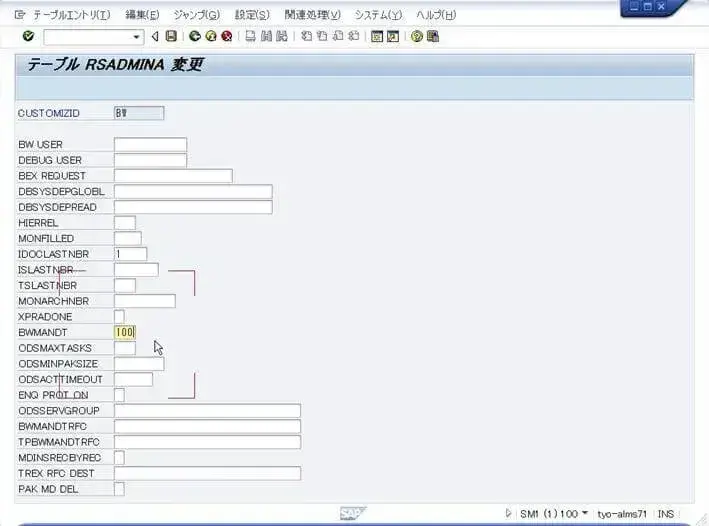Click the Previous Page icon
The image size is (709, 526).
(x=322, y=36)
